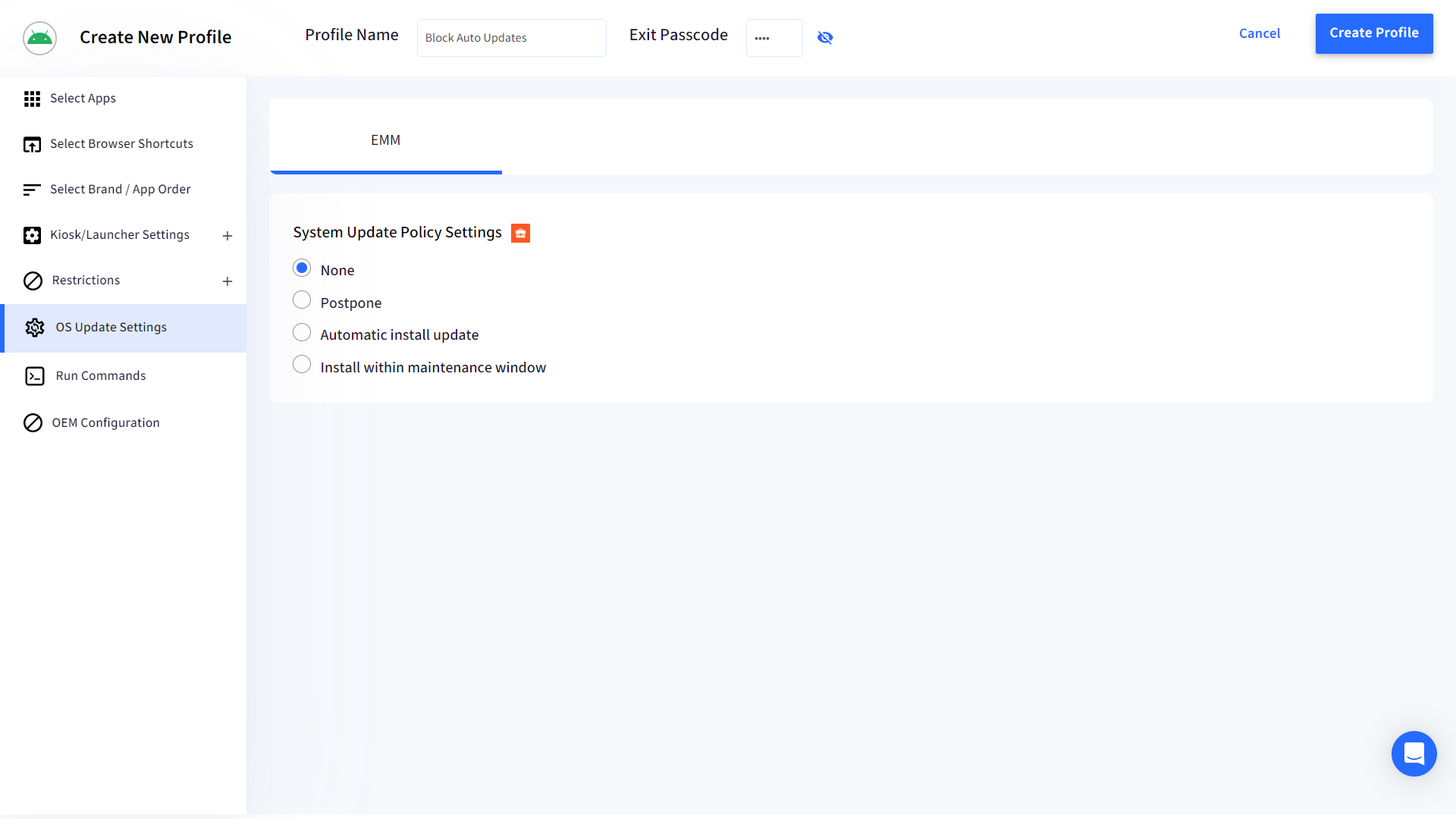Viewport: 1456px width, 819px height.
Task: Click the Android robot logo icon
Action: (x=39, y=38)
